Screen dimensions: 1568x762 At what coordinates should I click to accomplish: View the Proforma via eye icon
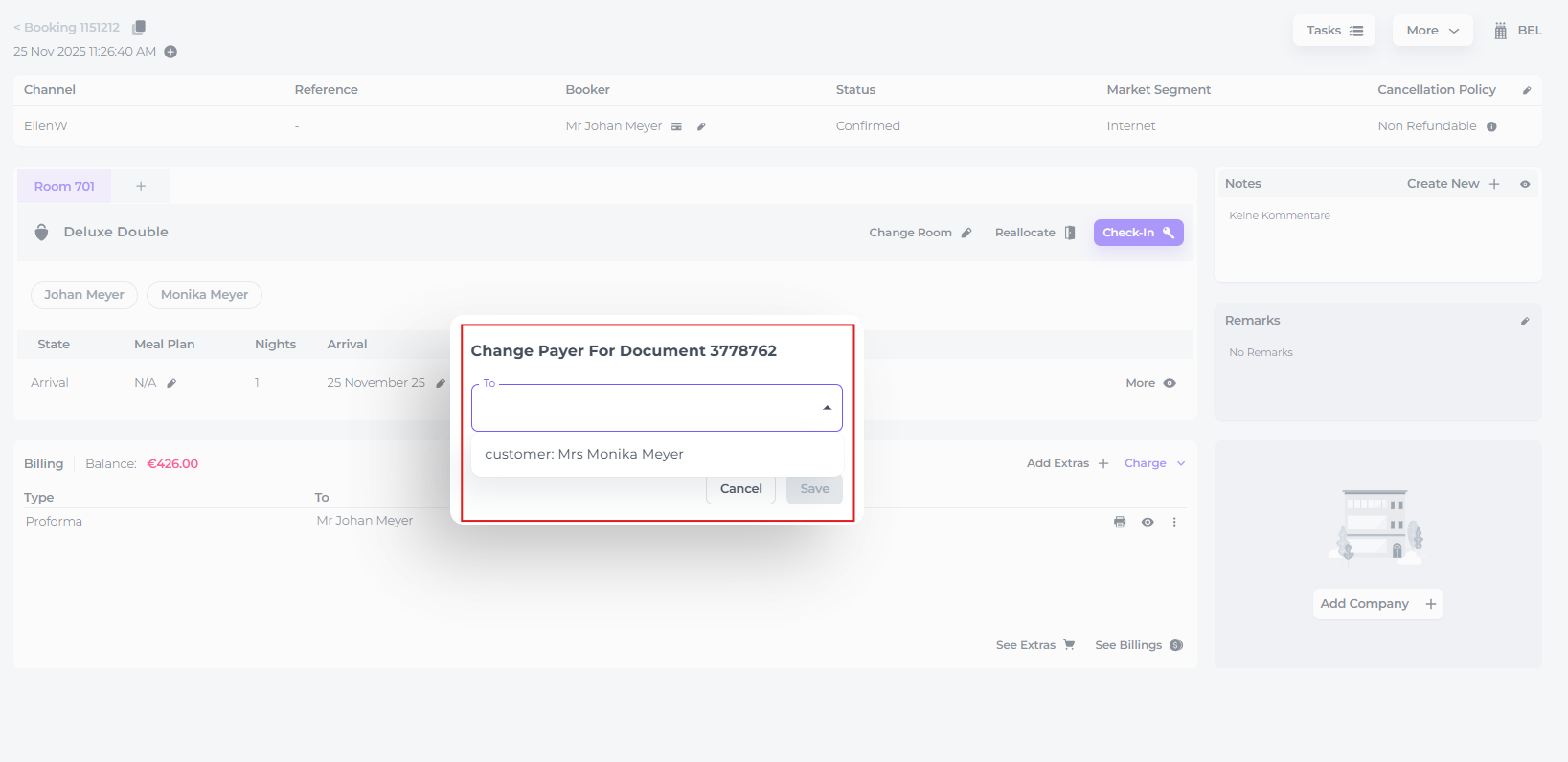1148,522
